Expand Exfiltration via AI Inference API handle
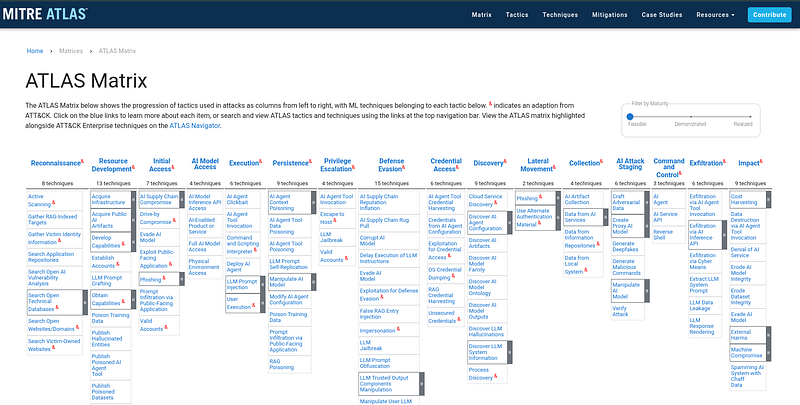The width and height of the screenshot is (800, 405). (724, 235)
